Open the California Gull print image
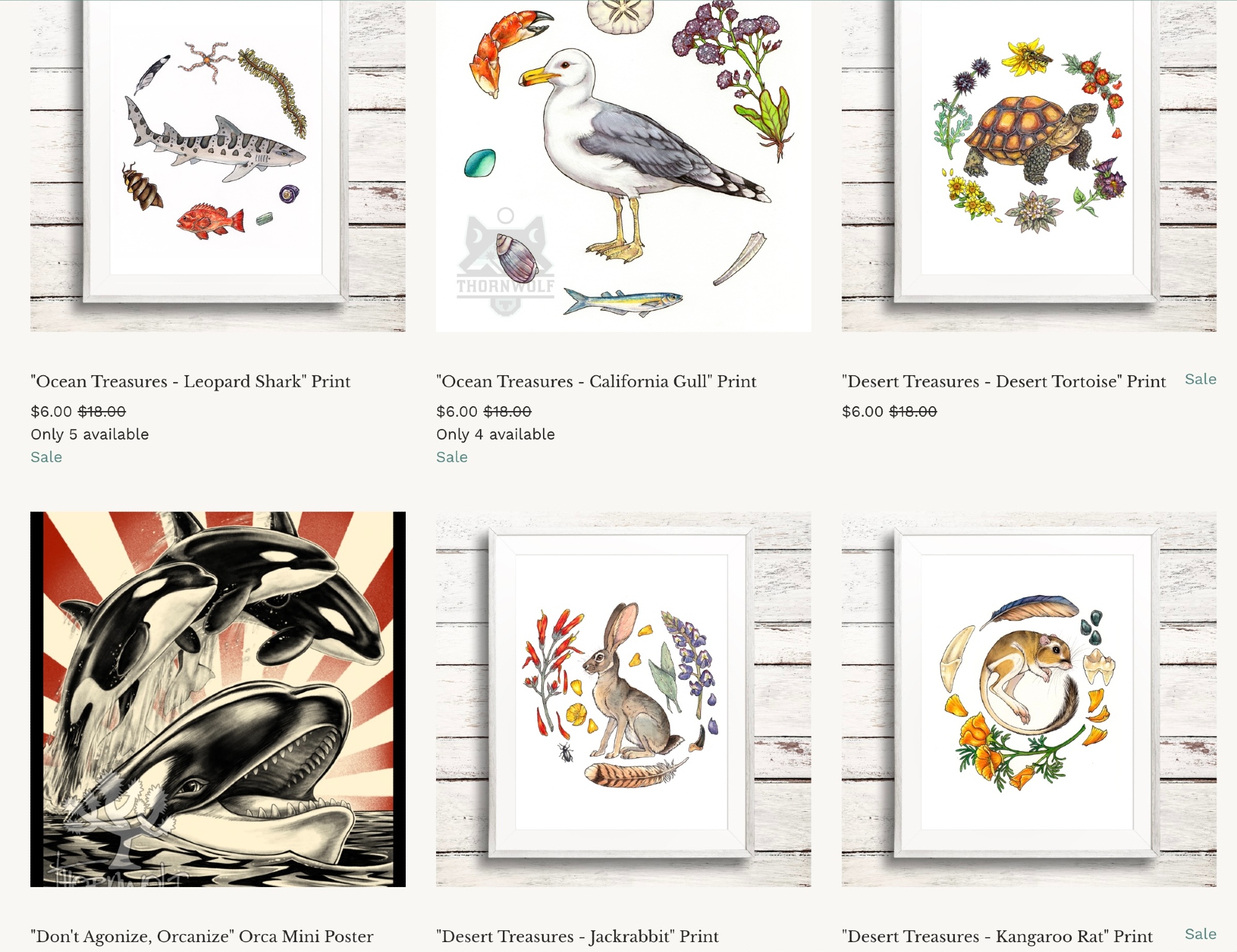Viewport: 1237px width, 952px height. tap(623, 166)
